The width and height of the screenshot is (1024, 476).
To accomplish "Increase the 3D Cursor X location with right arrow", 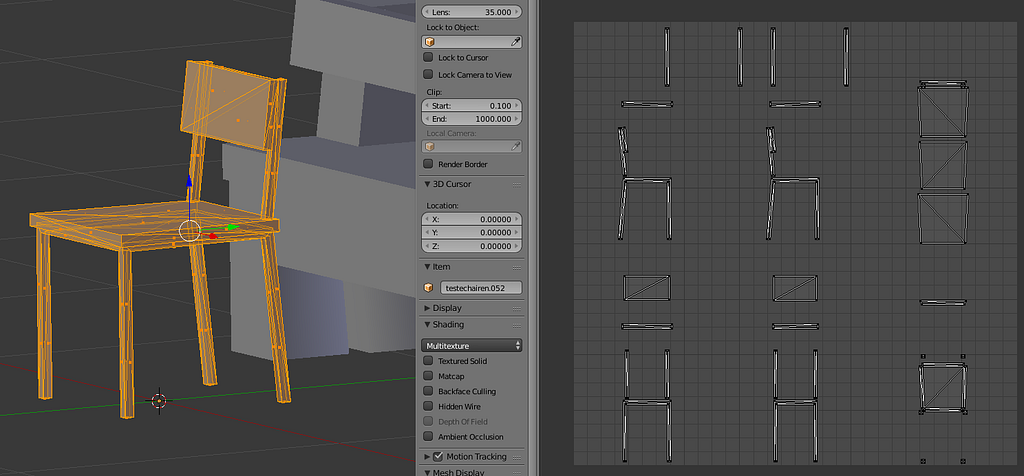I will pos(516,219).
